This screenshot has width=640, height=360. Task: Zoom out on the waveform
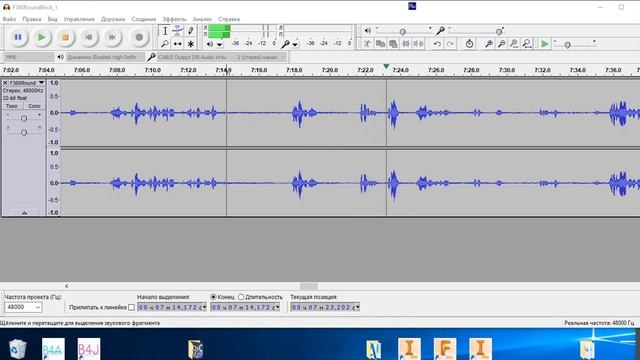(x=502, y=43)
